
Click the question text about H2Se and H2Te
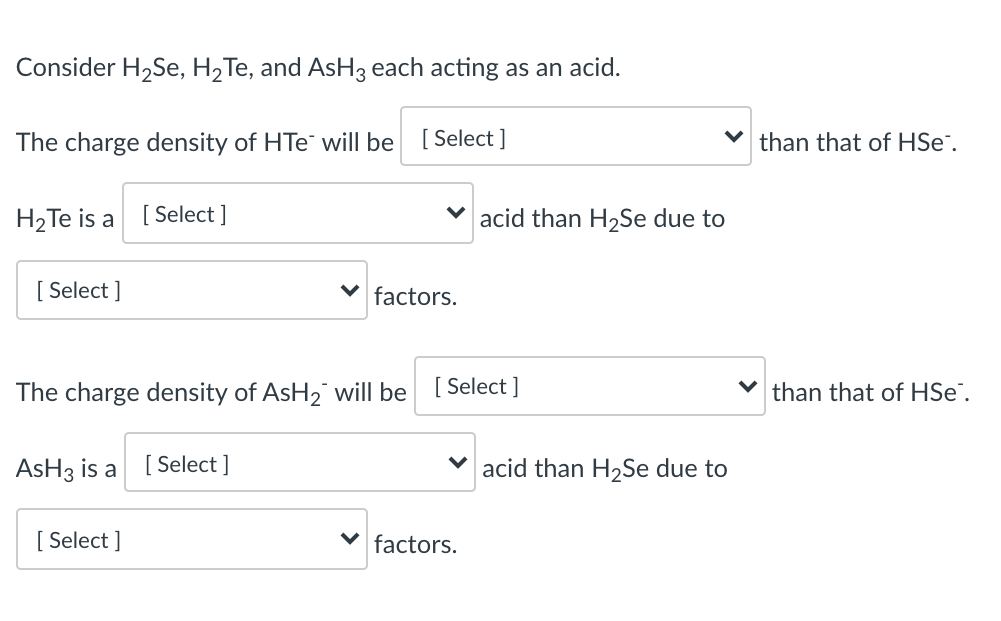317,67
